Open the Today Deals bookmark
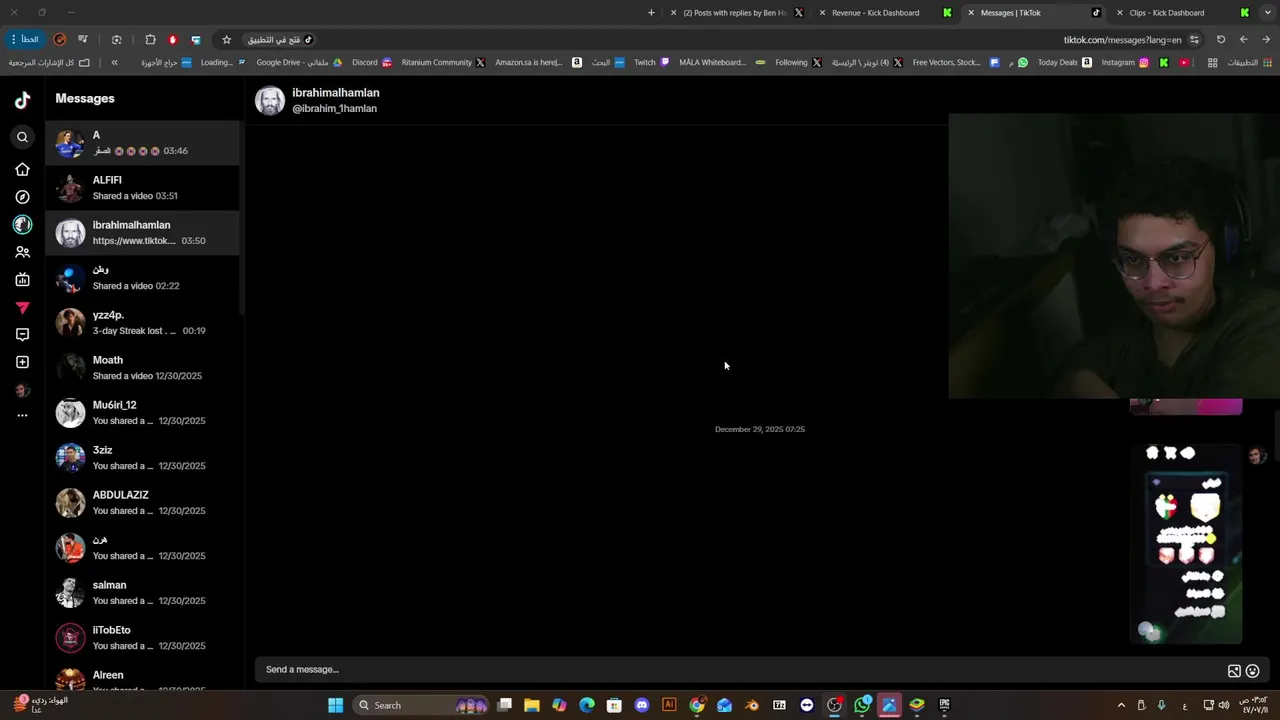 pos(1064,62)
